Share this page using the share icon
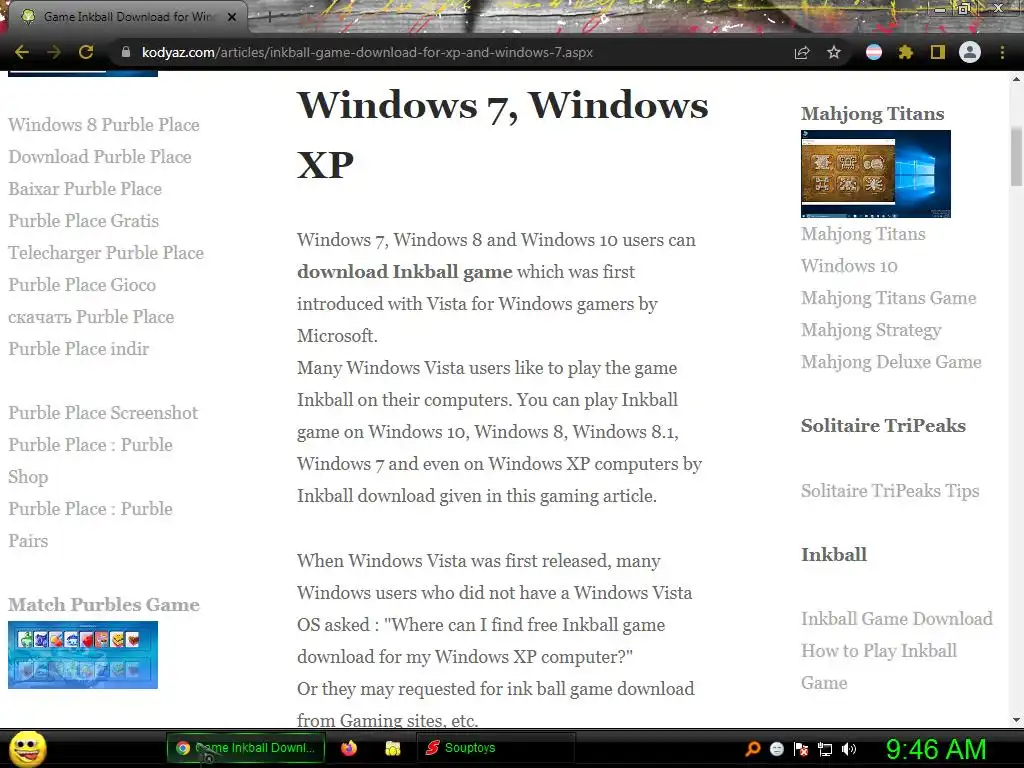This screenshot has height=768, width=1024. click(802, 52)
